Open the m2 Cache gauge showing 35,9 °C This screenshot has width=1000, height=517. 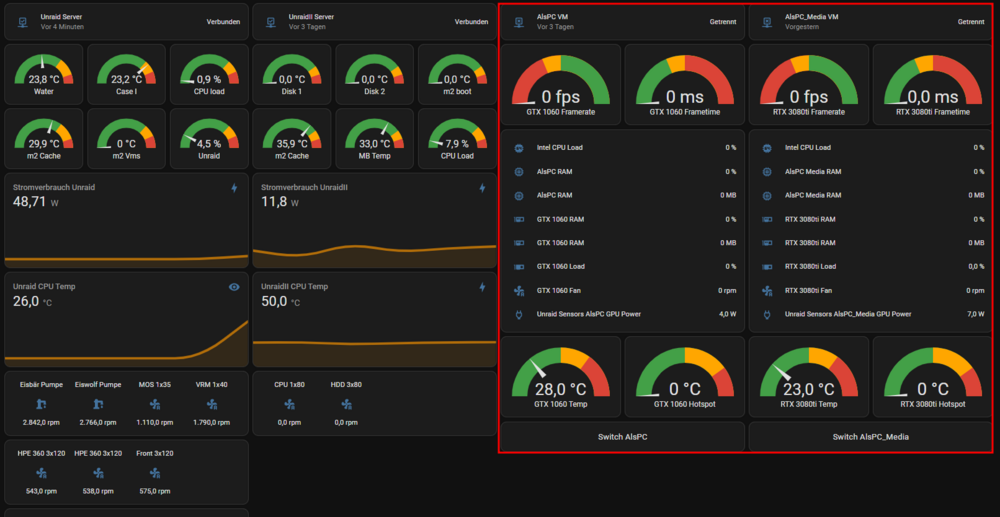[291, 138]
